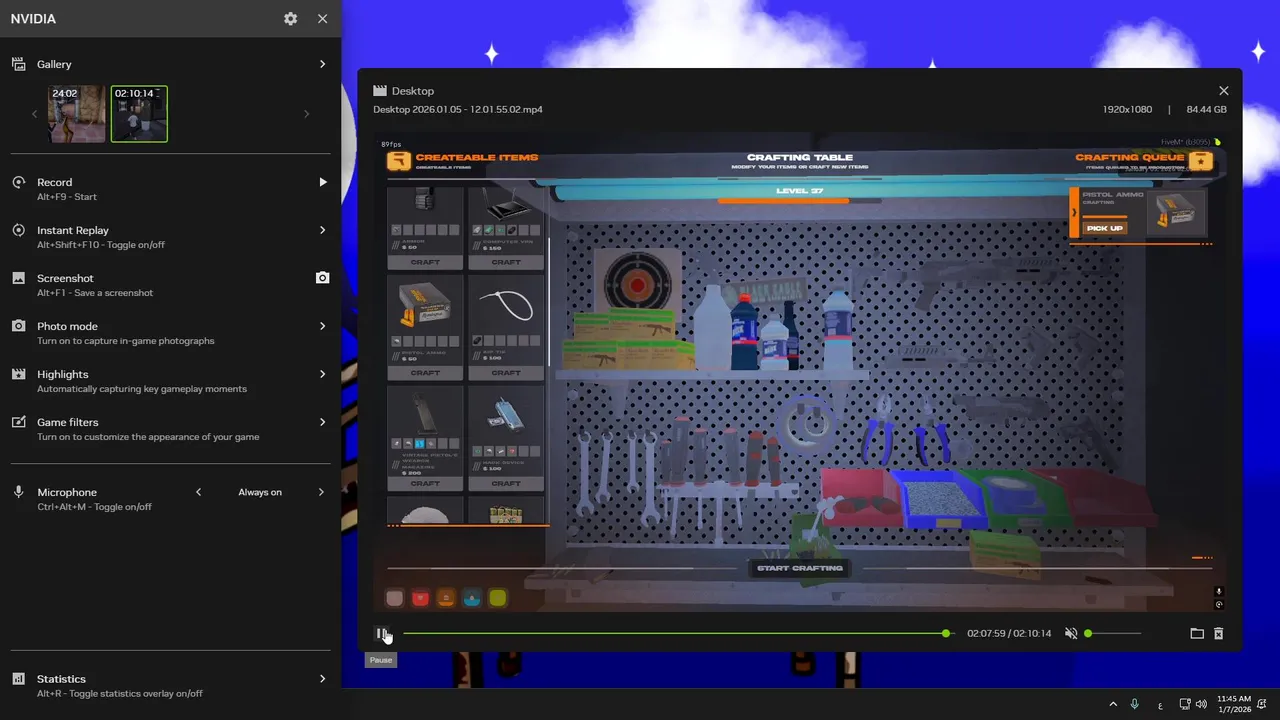Click the Instant Replay icon
1280x720 pixels.
tap(18, 230)
